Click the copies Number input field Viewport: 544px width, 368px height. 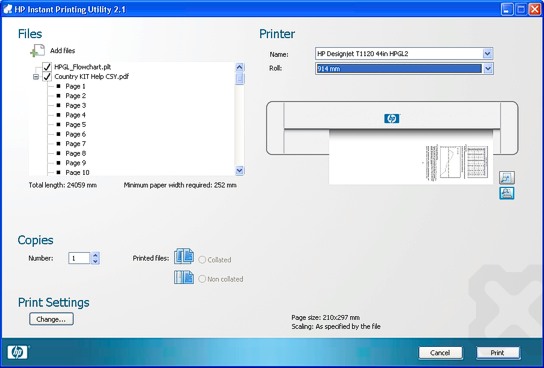pos(79,258)
